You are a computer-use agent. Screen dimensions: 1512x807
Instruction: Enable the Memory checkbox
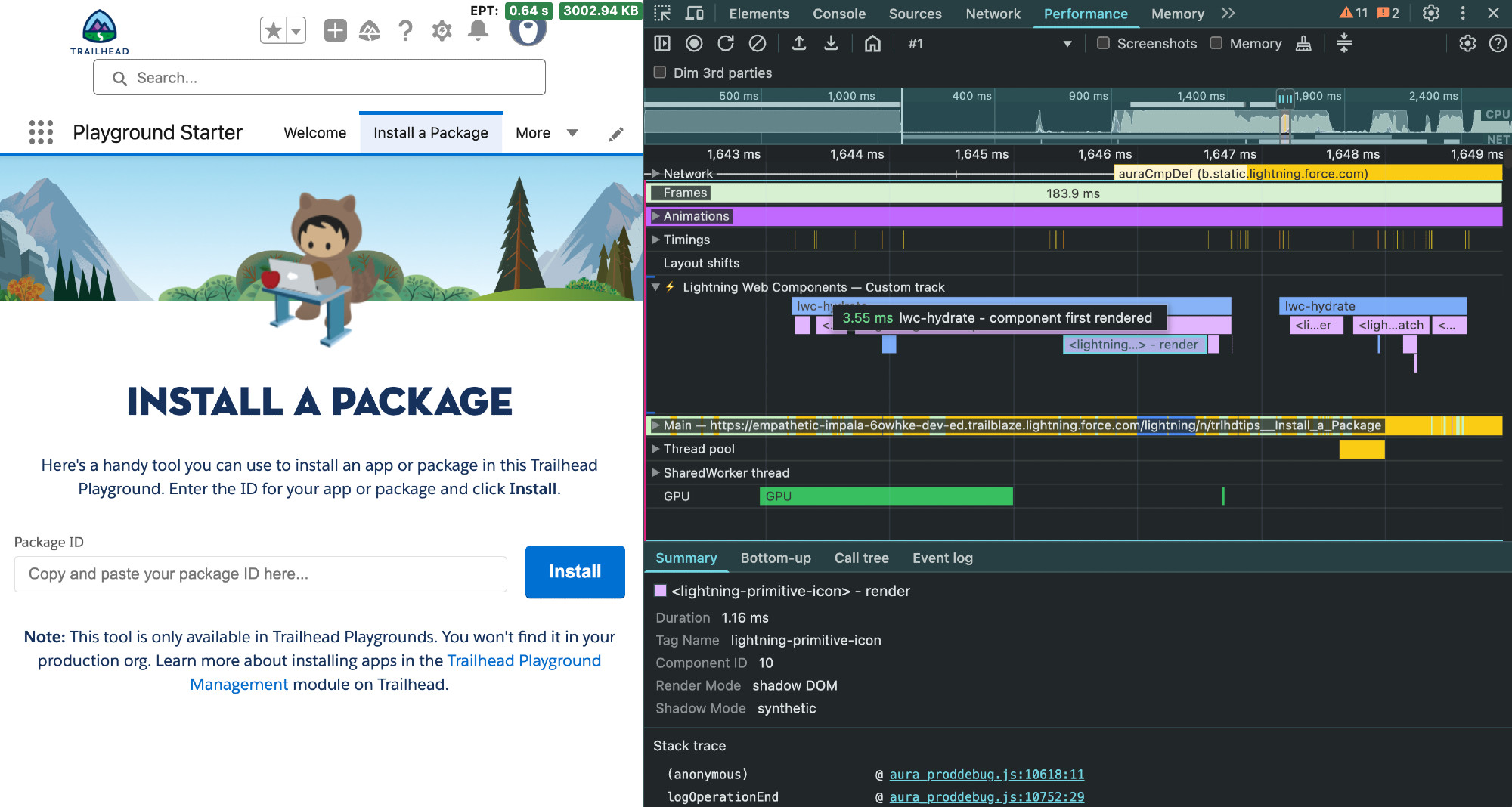pos(1216,43)
